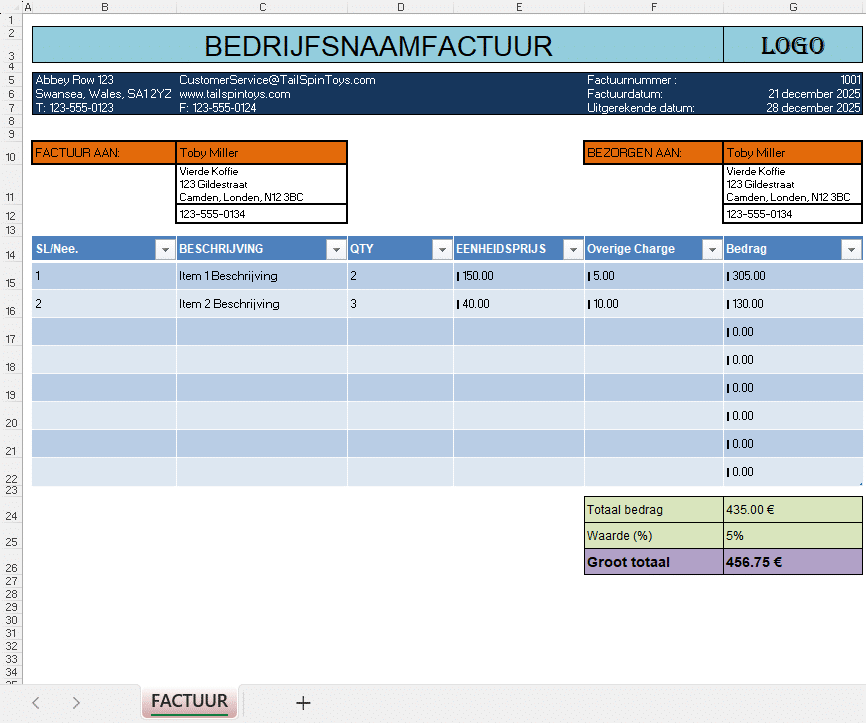Switch to the FACTUUR sheet tab
This screenshot has width=866, height=723.
pos(189,702)
